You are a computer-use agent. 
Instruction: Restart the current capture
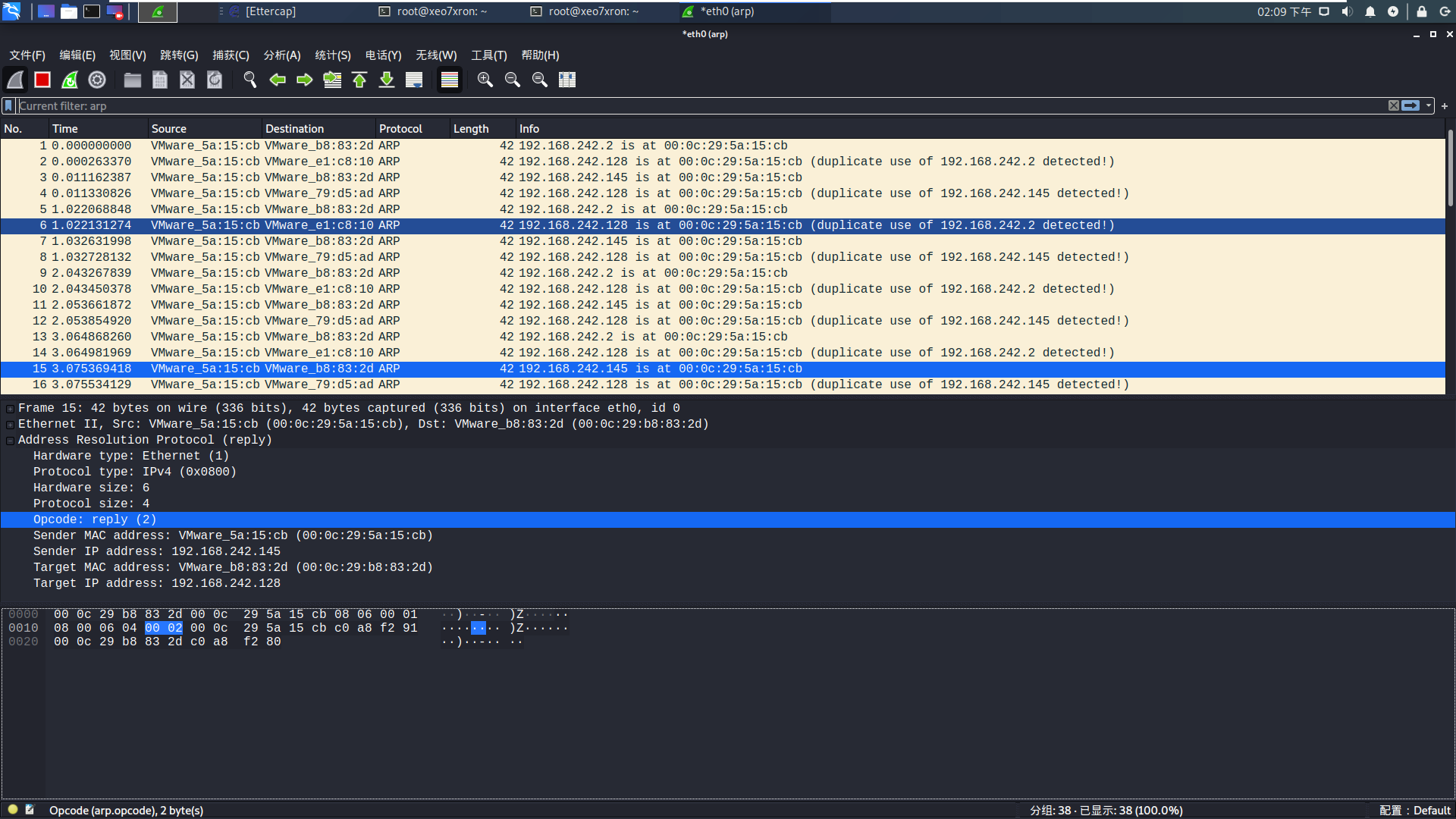coord(70,80)
